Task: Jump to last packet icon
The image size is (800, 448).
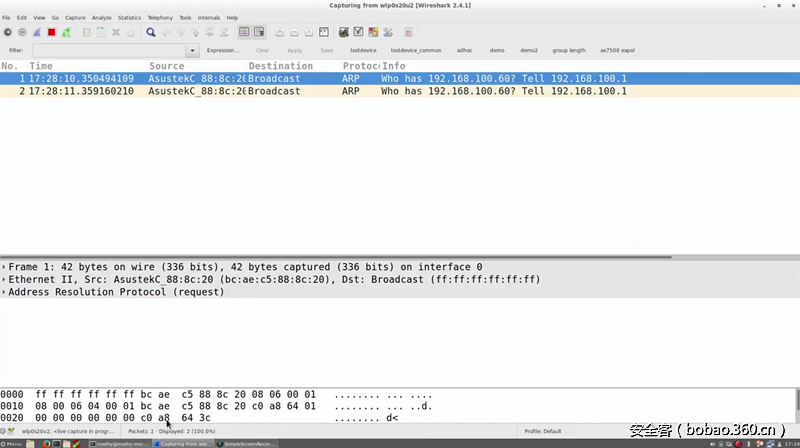Action: (x=224, y=32)
